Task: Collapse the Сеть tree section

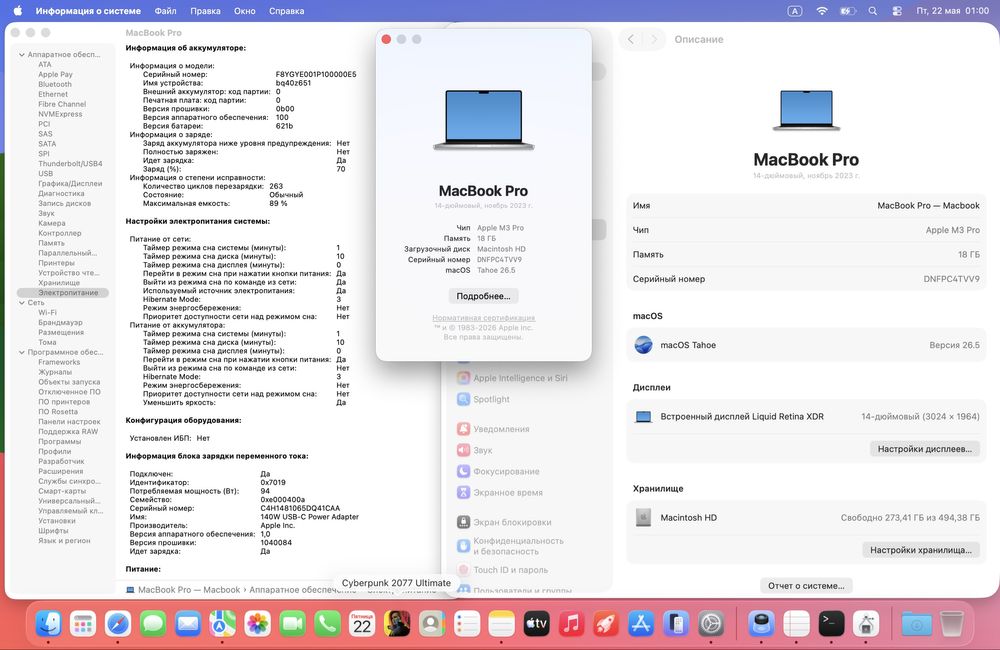Action: point(22,302)
